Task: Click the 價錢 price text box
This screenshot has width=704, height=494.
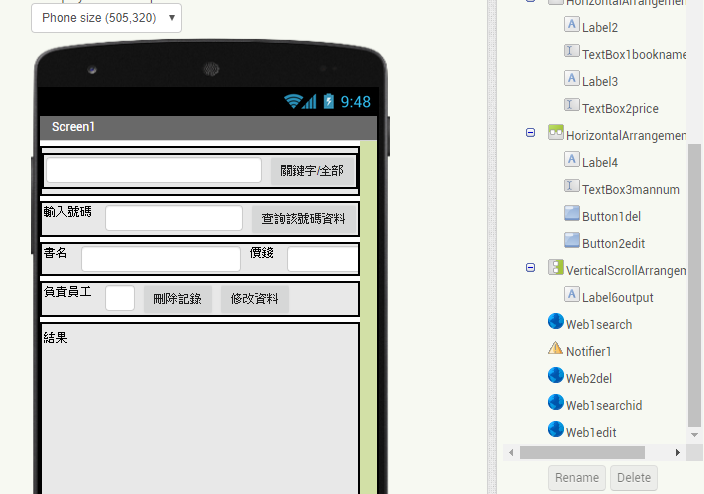Action: 322,259
